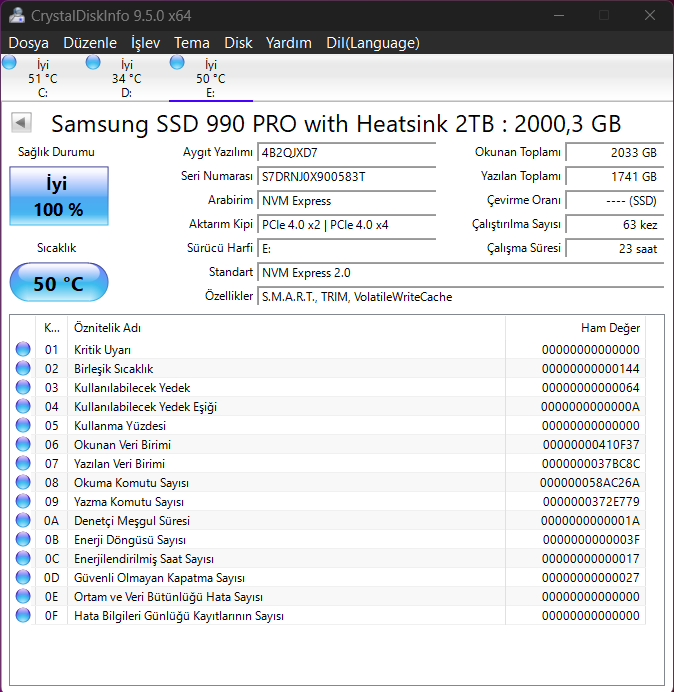This screenshot has width=674, height=692.
Task: Click the status orb for Kullanma Yüzdesi
Action: pos(23,425)
